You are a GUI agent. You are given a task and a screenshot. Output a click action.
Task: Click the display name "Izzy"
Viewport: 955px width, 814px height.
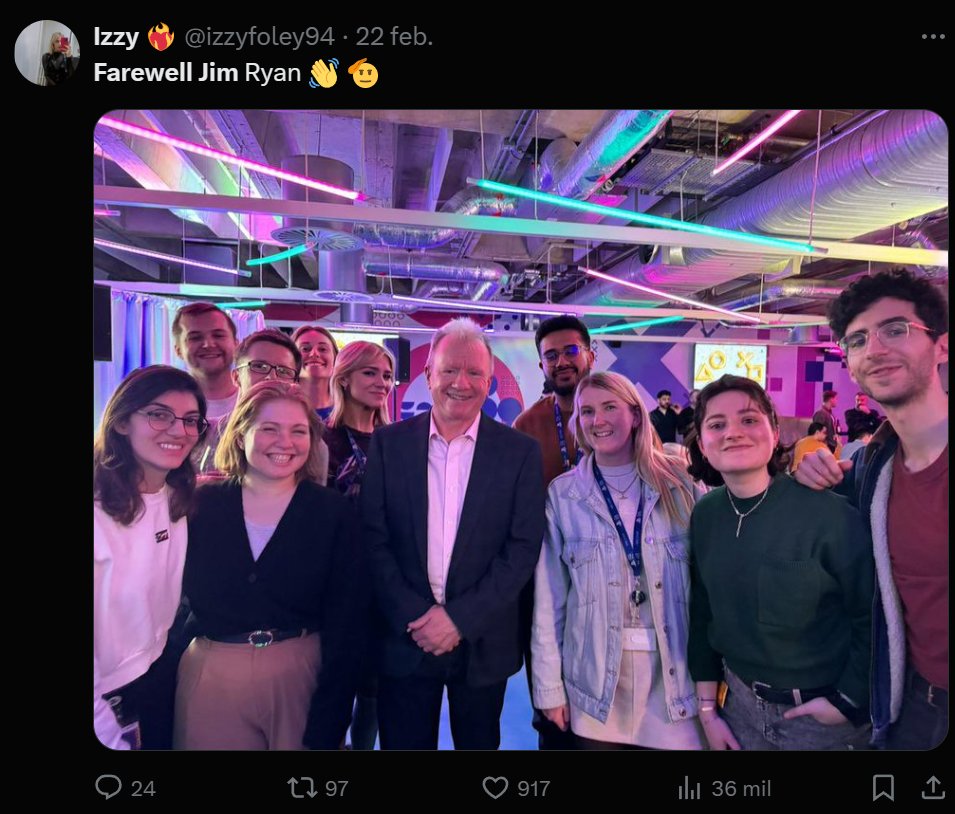[x=116, y=37]
